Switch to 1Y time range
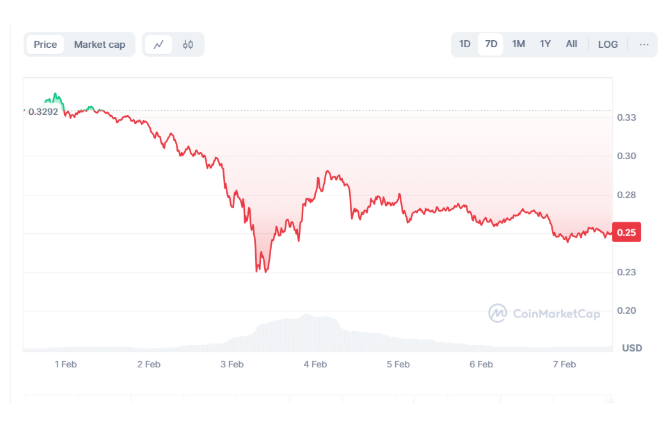 click(545, 44)
